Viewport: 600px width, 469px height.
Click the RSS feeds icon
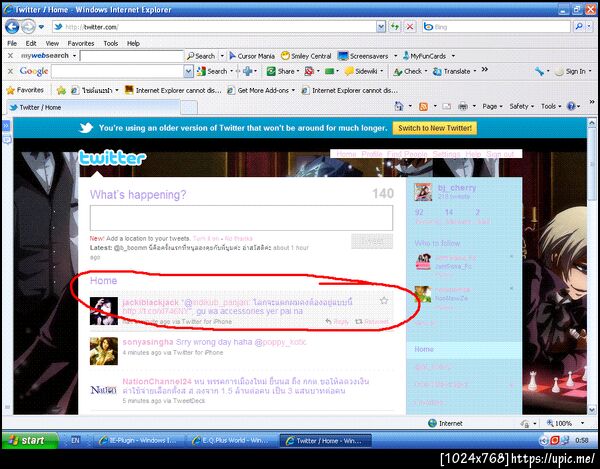coord(423,106)
